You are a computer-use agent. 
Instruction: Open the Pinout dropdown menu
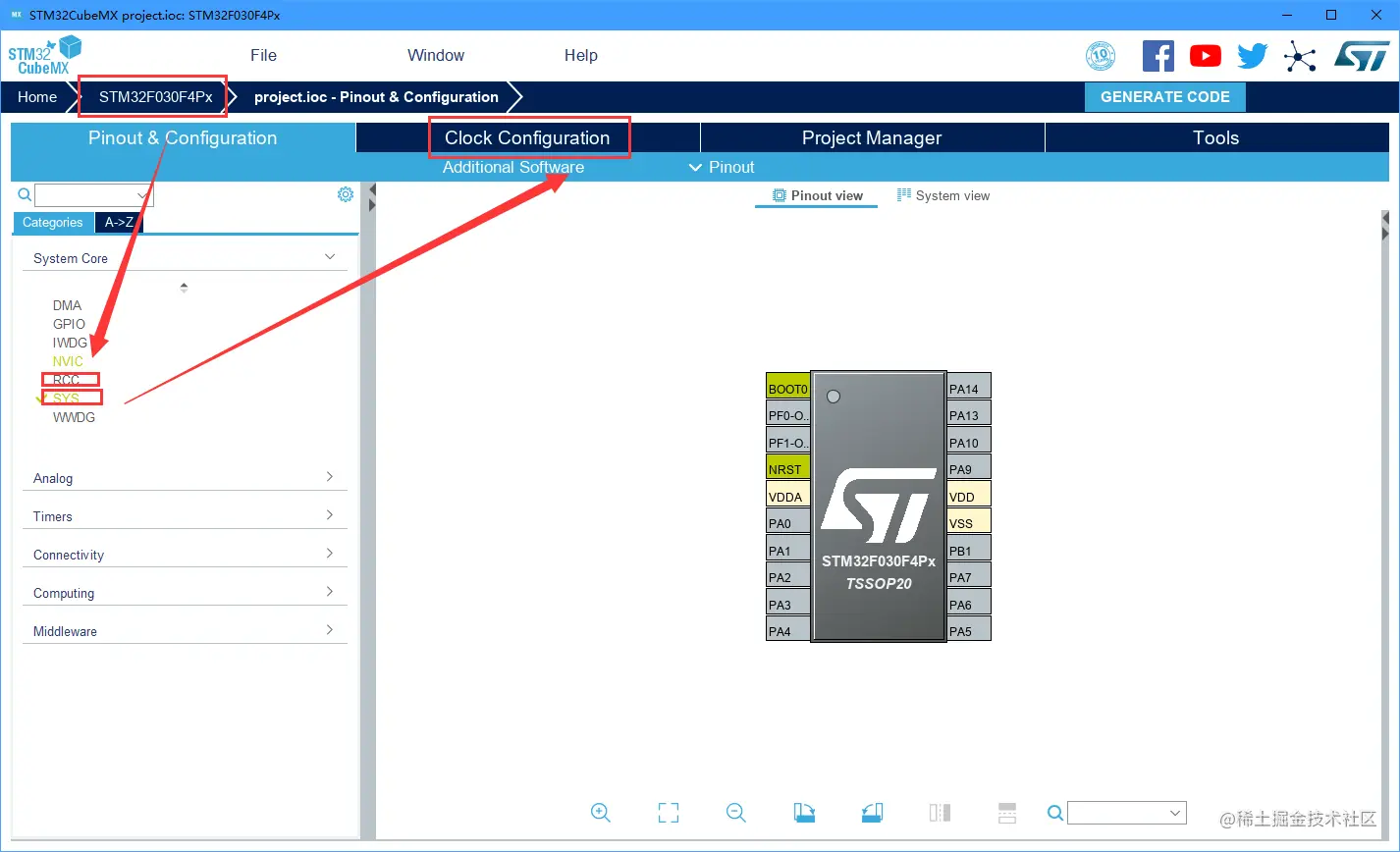pos(722,167)
